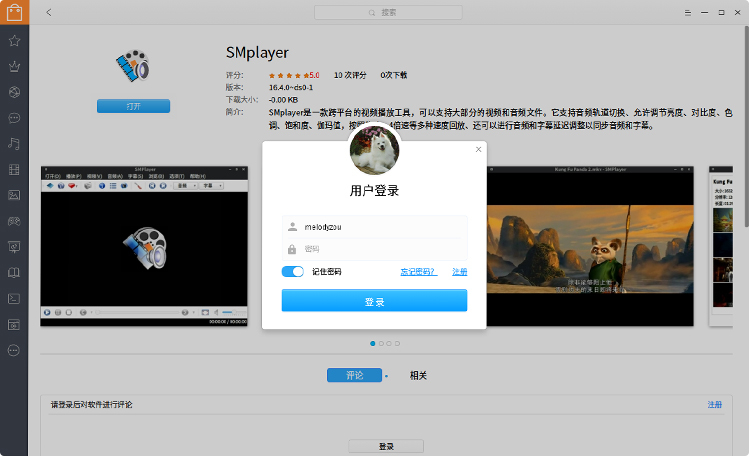
Task: Select the games controller category icon
Action: 14,221
